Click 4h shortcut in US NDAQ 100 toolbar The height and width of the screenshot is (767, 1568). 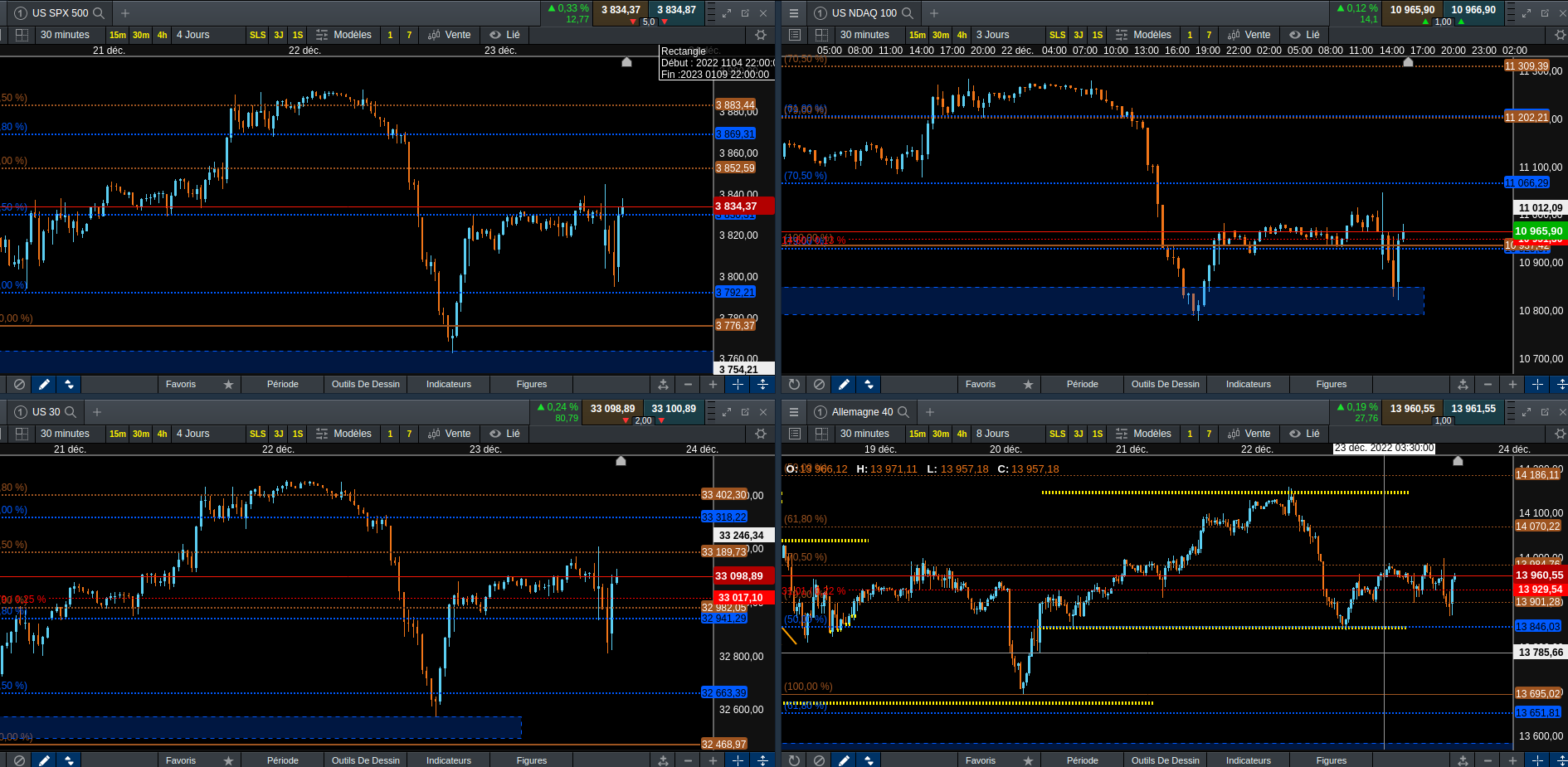(x=962, y=35)
